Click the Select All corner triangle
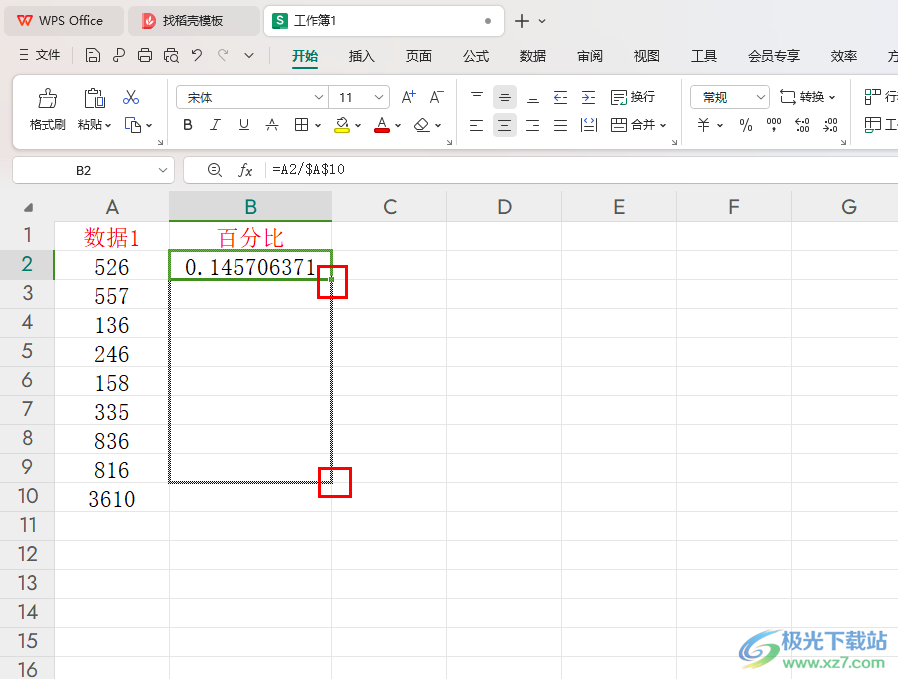 (x=27, y=207)
